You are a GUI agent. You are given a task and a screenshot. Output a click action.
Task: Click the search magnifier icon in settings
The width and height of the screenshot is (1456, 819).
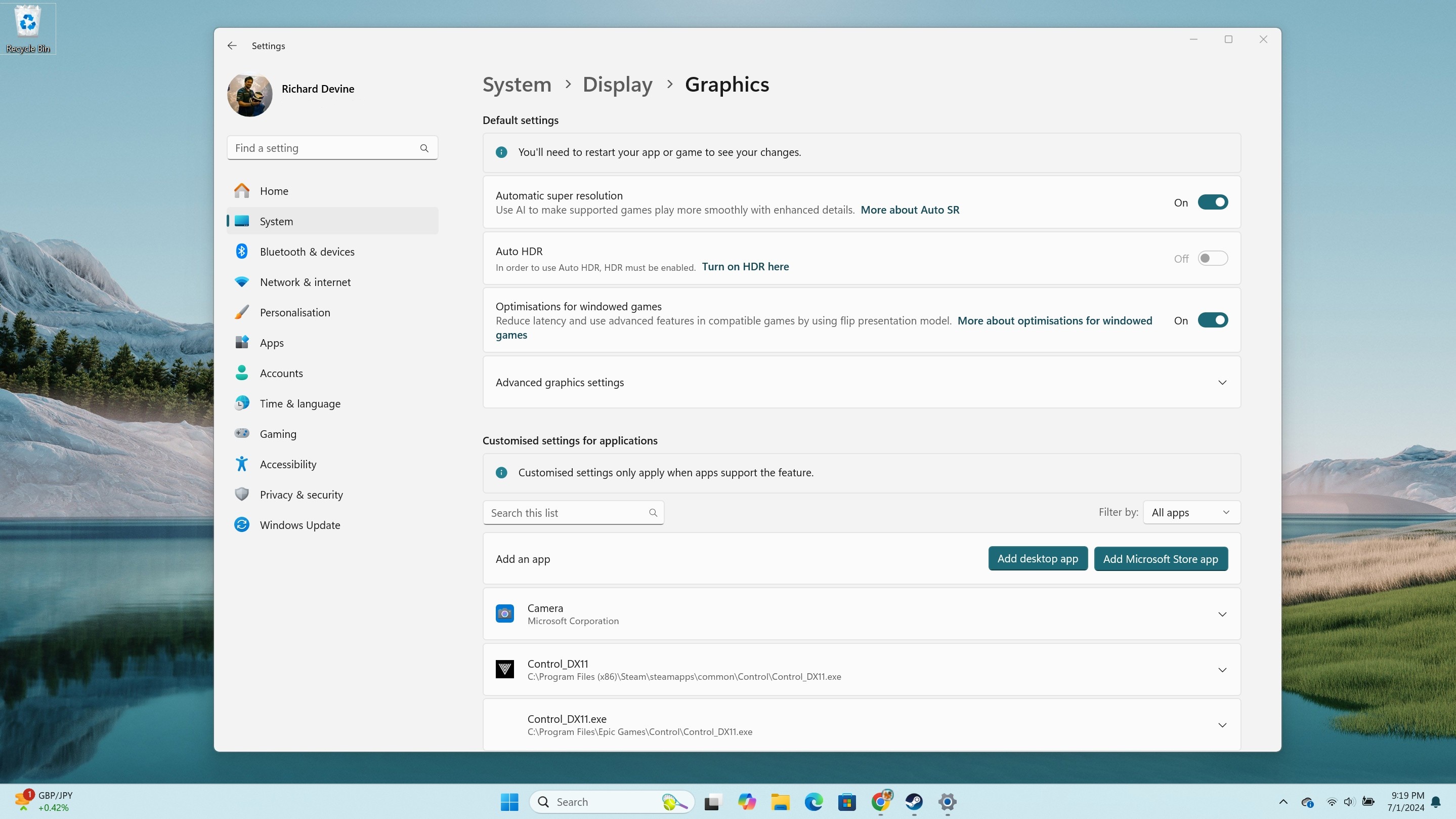coord(424,148)
